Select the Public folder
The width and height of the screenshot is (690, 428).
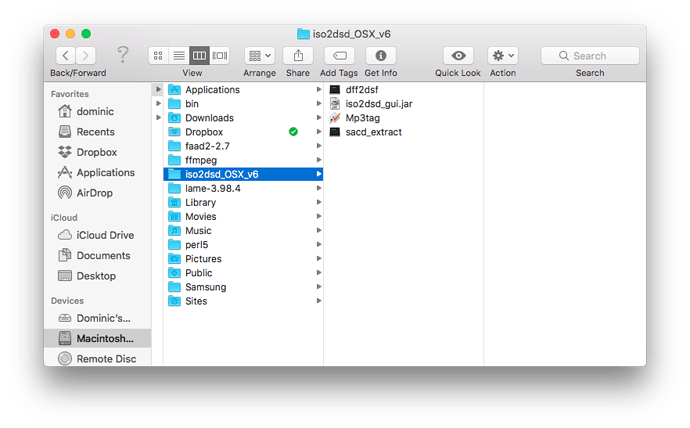[x=243, y=273]
